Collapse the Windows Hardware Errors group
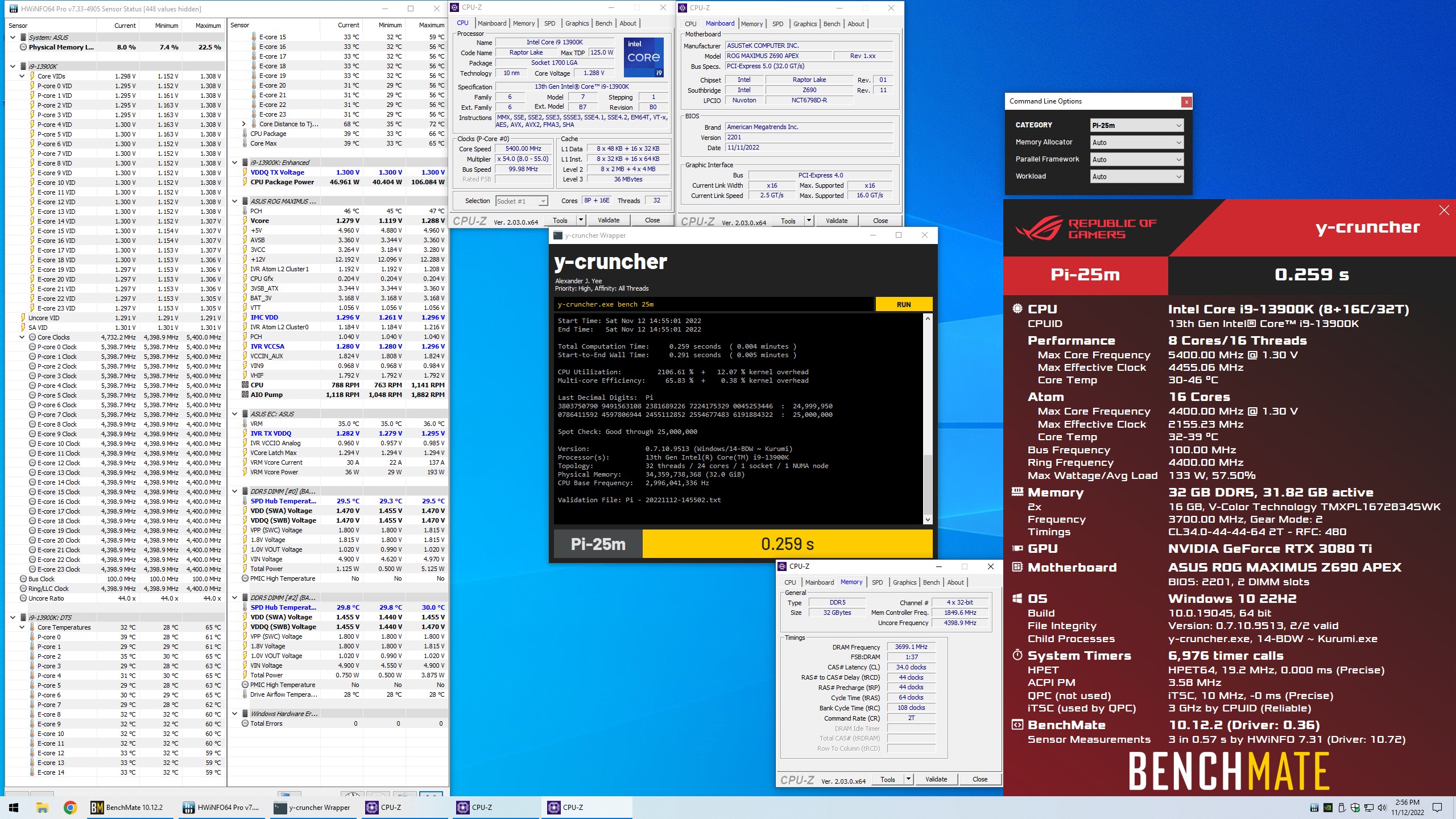Screen dimensions: 1456x819 235,714
